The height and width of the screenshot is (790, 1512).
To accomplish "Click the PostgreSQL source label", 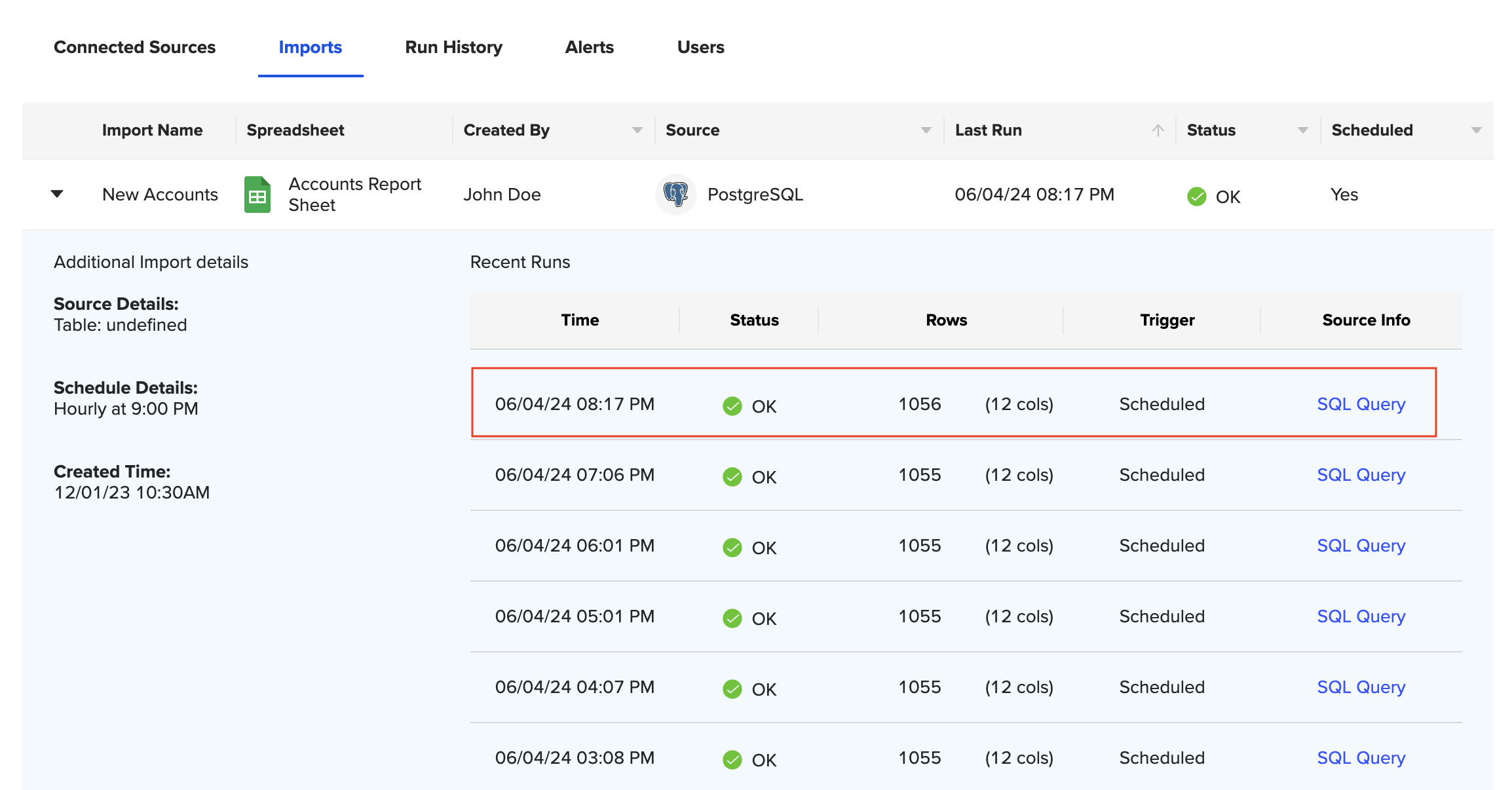I will tap(755, 195).
